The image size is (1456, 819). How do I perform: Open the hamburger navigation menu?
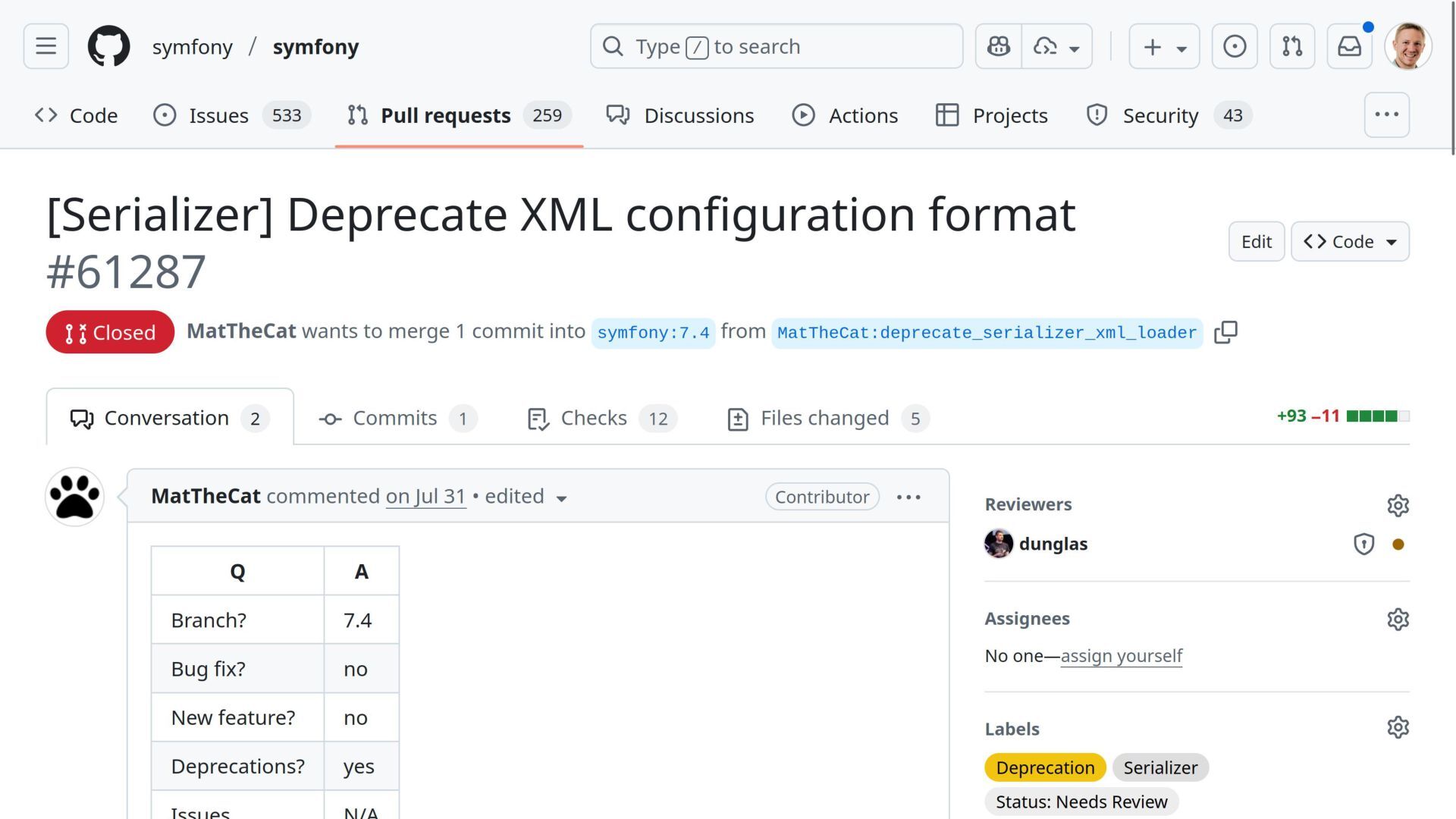[x=45, y=46]
